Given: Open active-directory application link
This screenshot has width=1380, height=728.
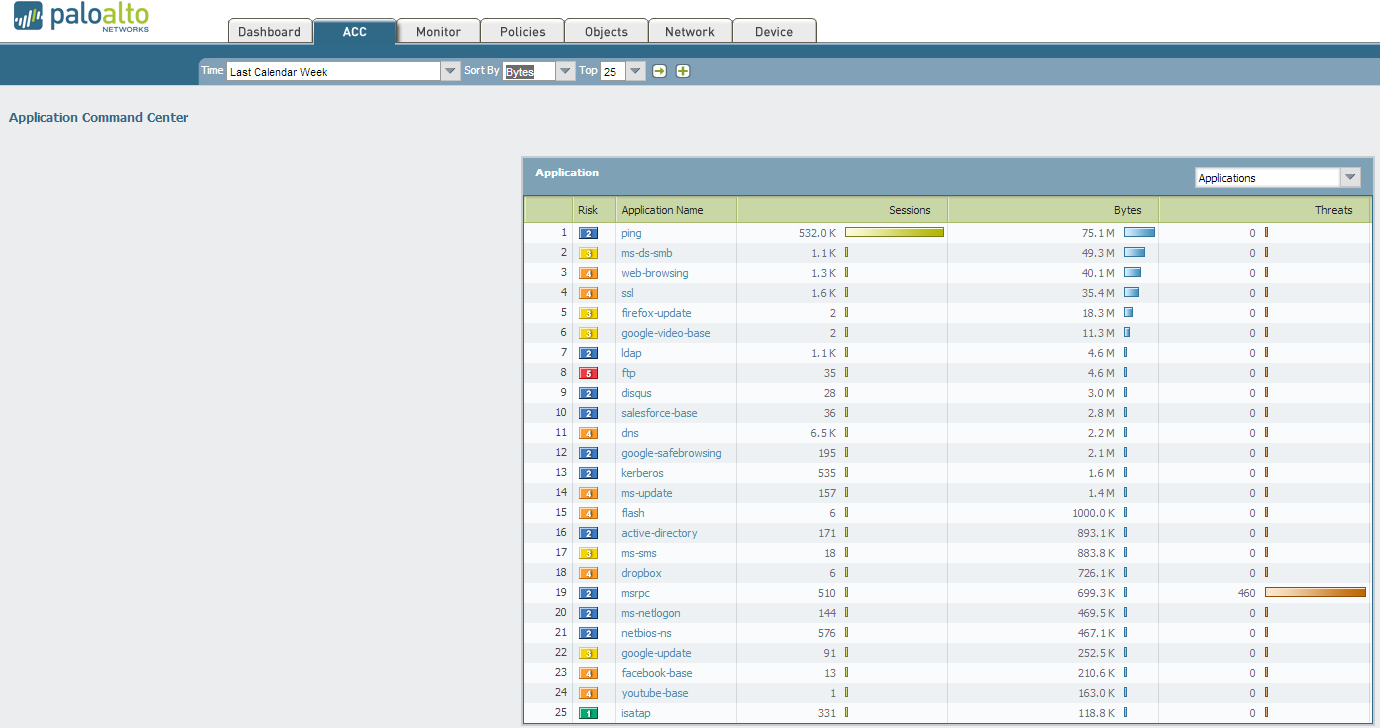Looking at the screenshot, I should tap(659, 533).
